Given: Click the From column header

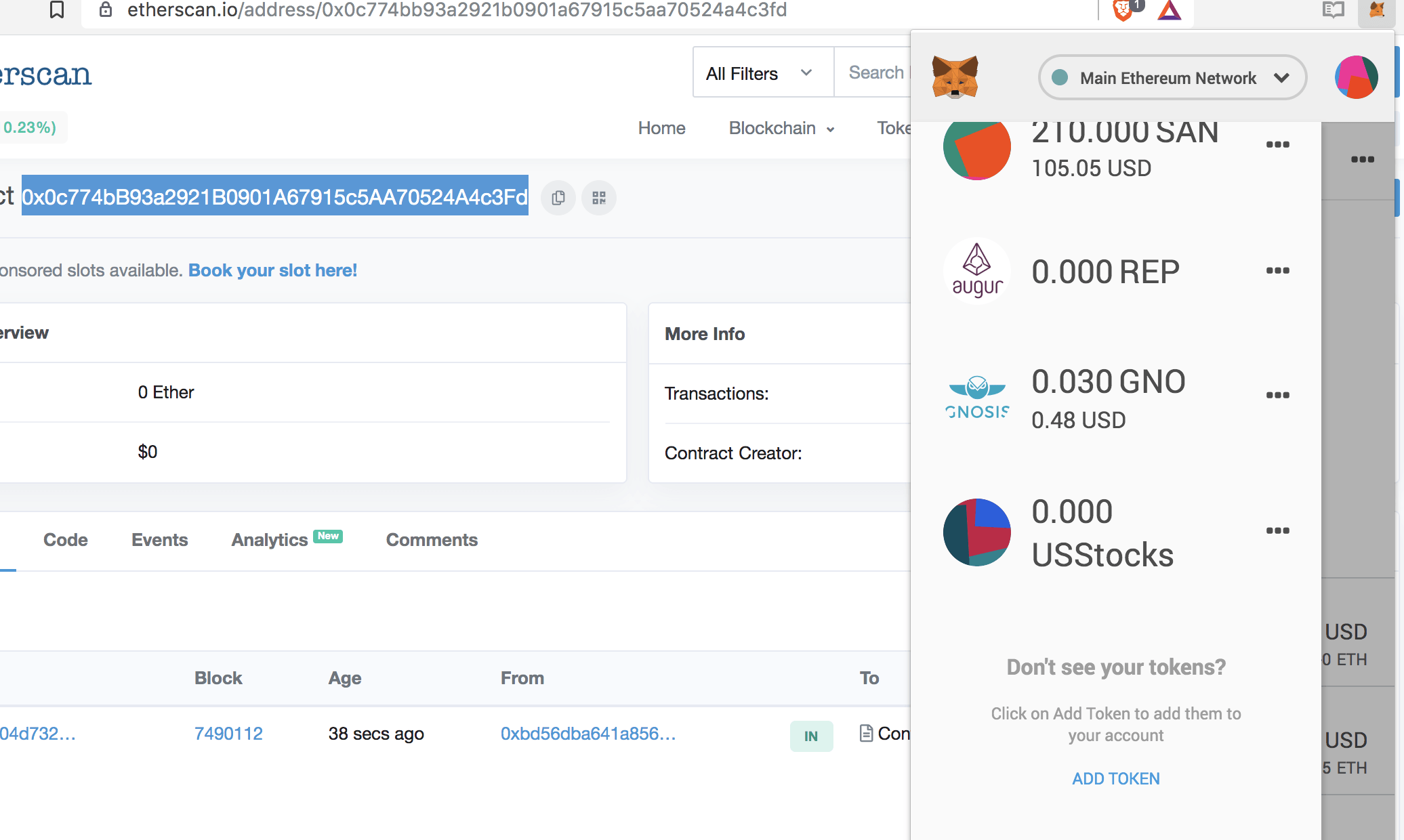Looking at the screenshot, I should 522,678.
